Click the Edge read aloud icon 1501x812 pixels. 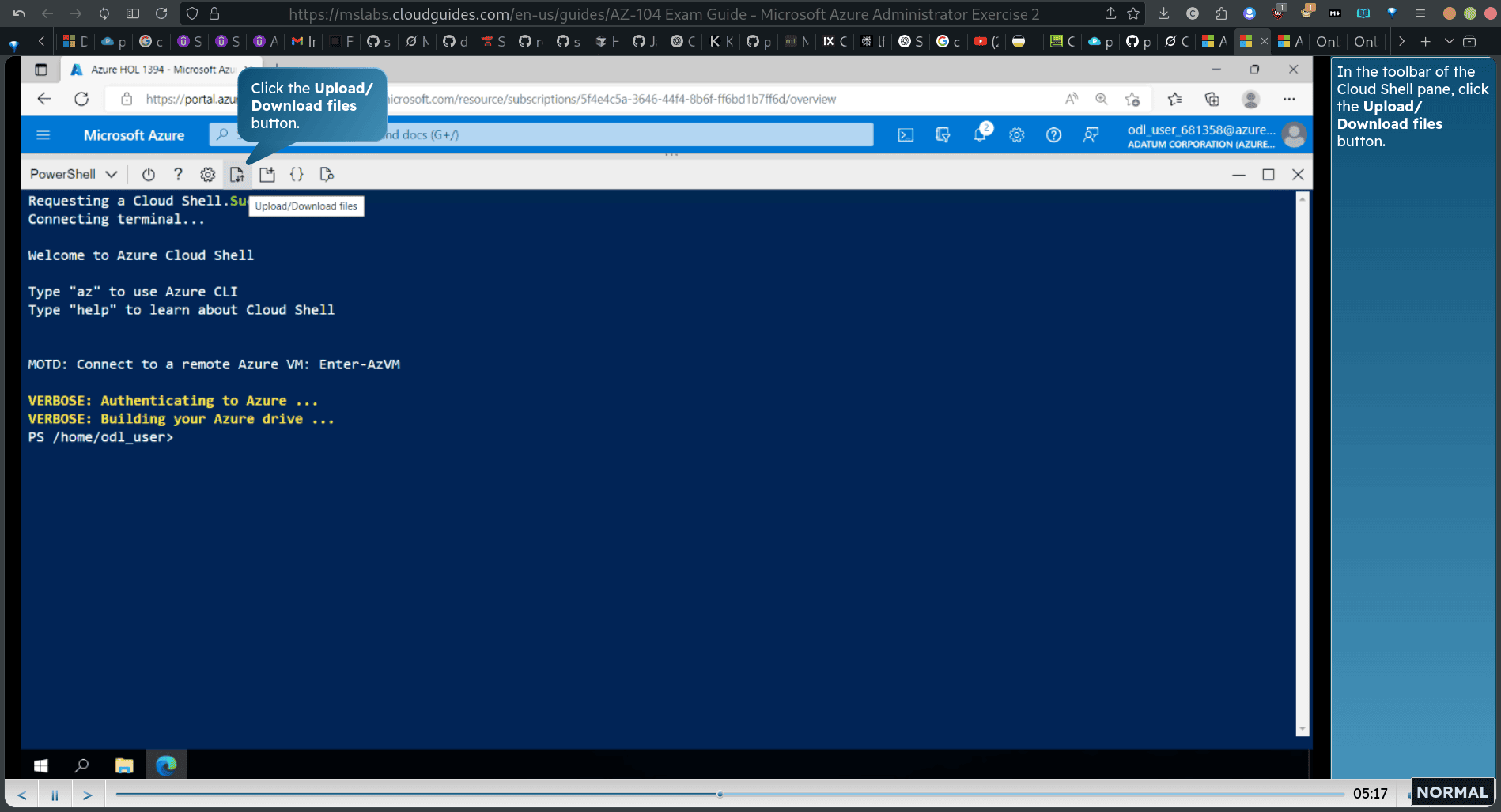(1072, 99)
